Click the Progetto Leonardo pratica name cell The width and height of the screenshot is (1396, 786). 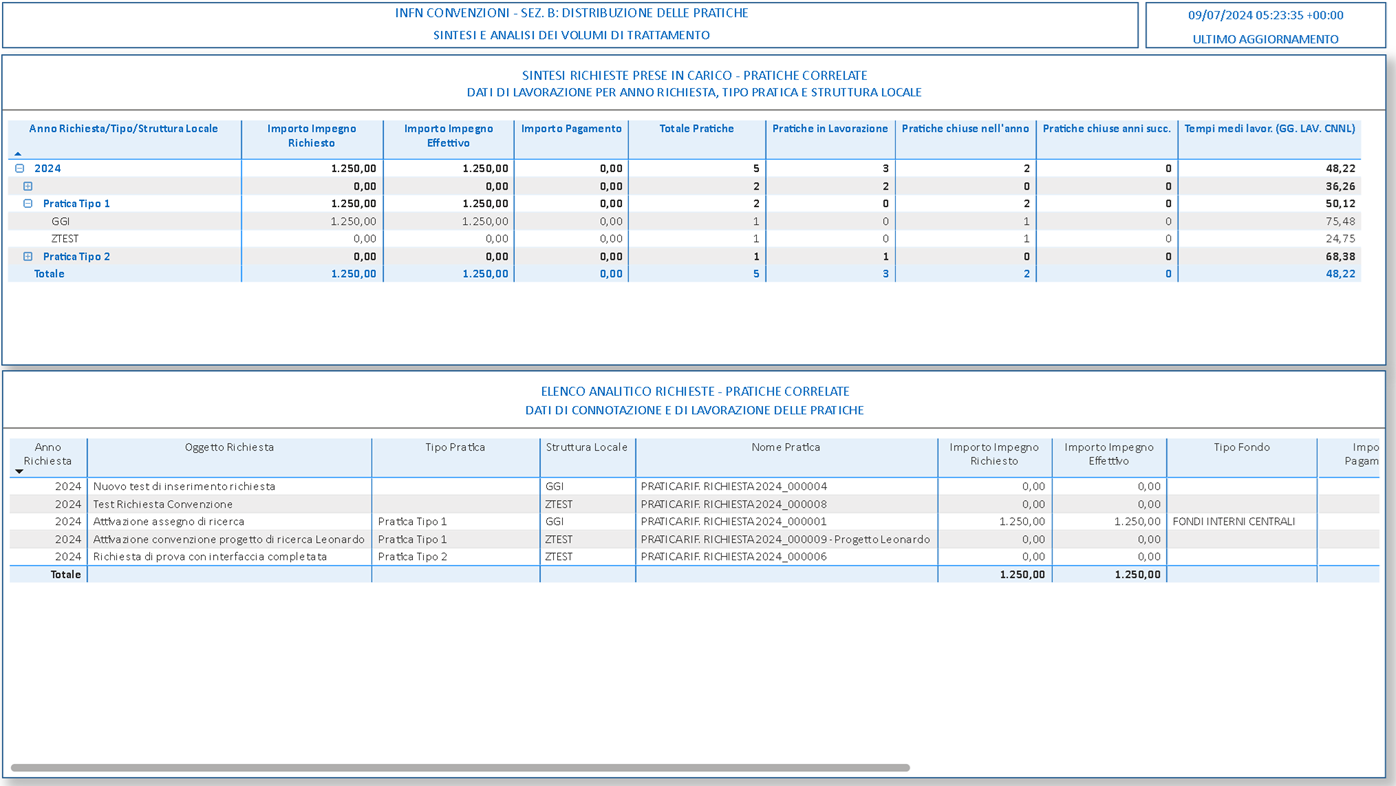coord(785,540)
